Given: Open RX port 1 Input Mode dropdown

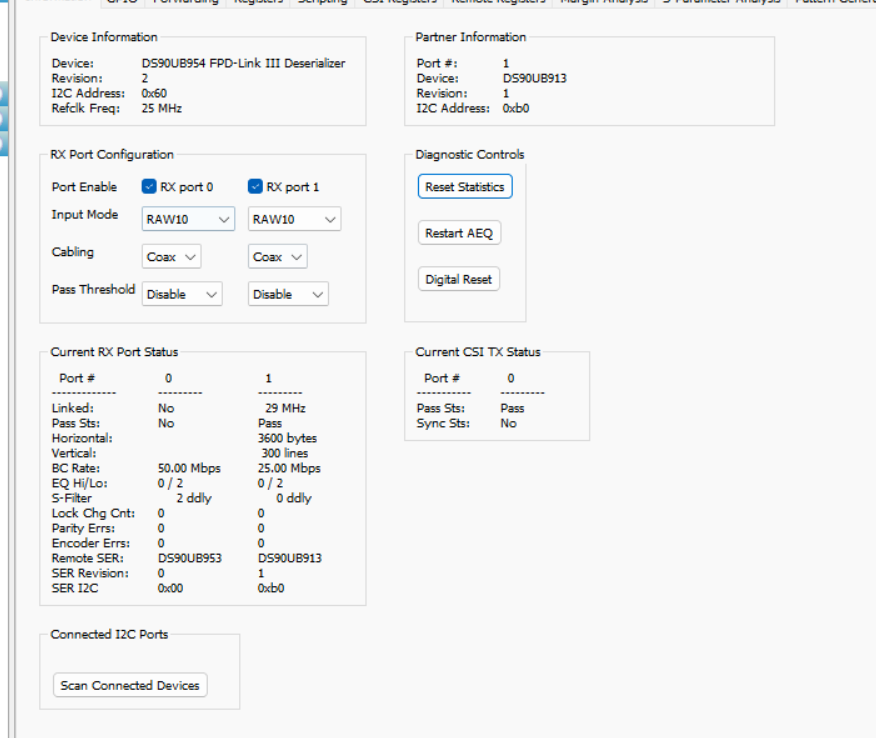Looking at the screenshot, I should (x=294, y=219).
